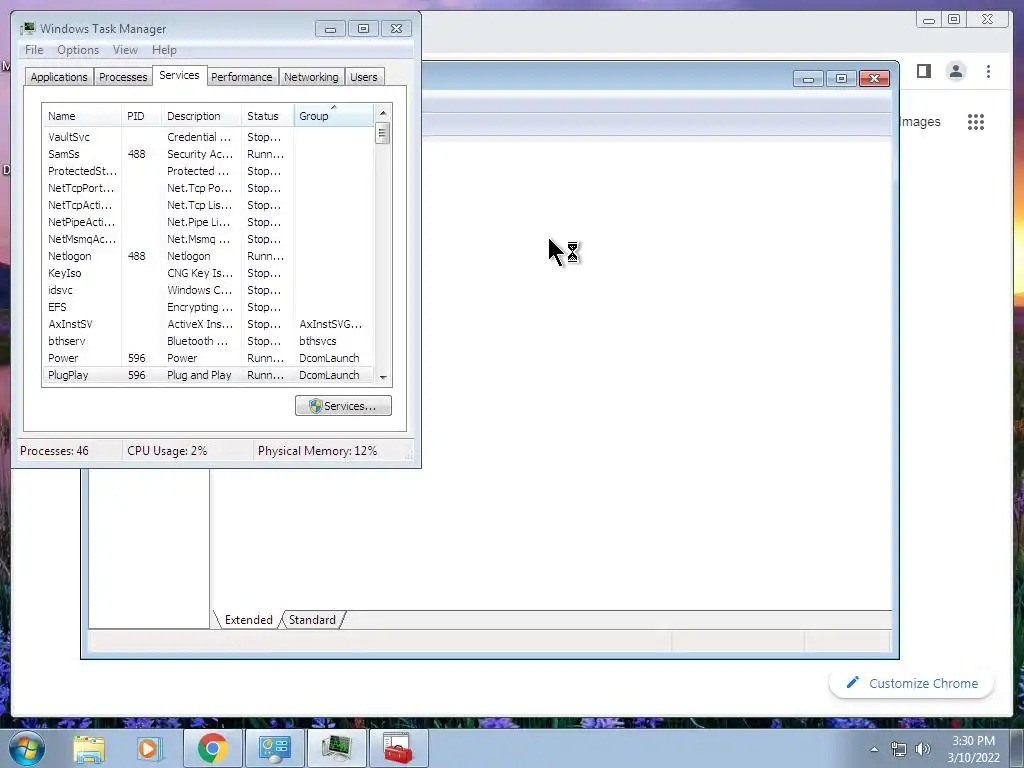Open the View menu in Task Manager
The image size is (1024, 768).
(125, 50)
